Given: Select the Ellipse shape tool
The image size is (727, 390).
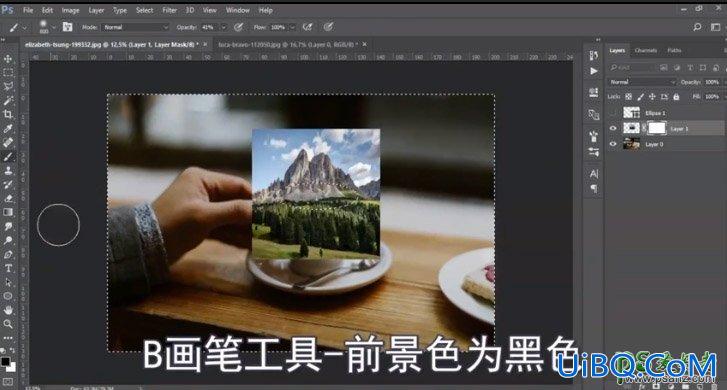Looking at the screenshot, I should 8,296.
